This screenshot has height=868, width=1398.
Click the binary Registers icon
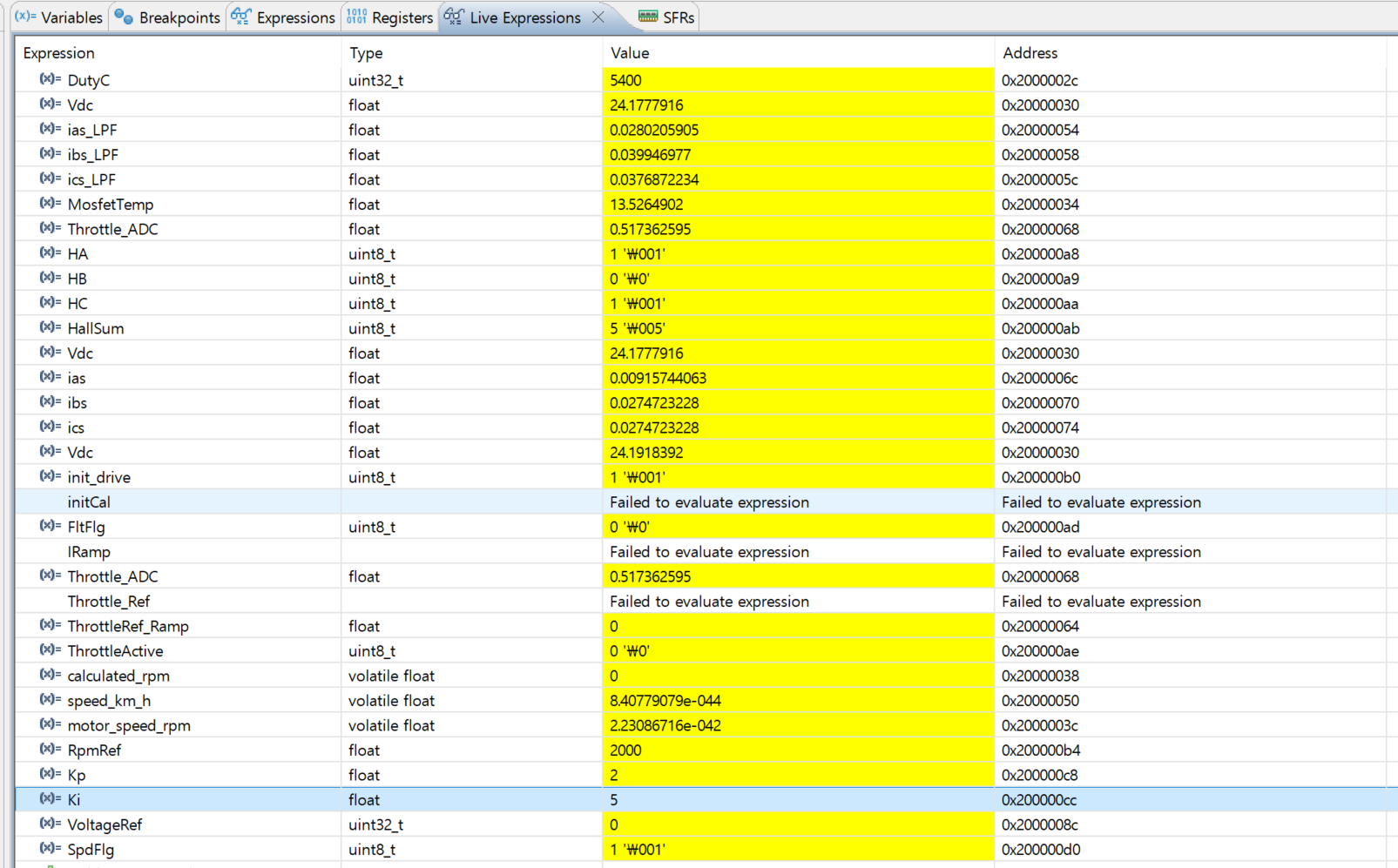(357, 16)
